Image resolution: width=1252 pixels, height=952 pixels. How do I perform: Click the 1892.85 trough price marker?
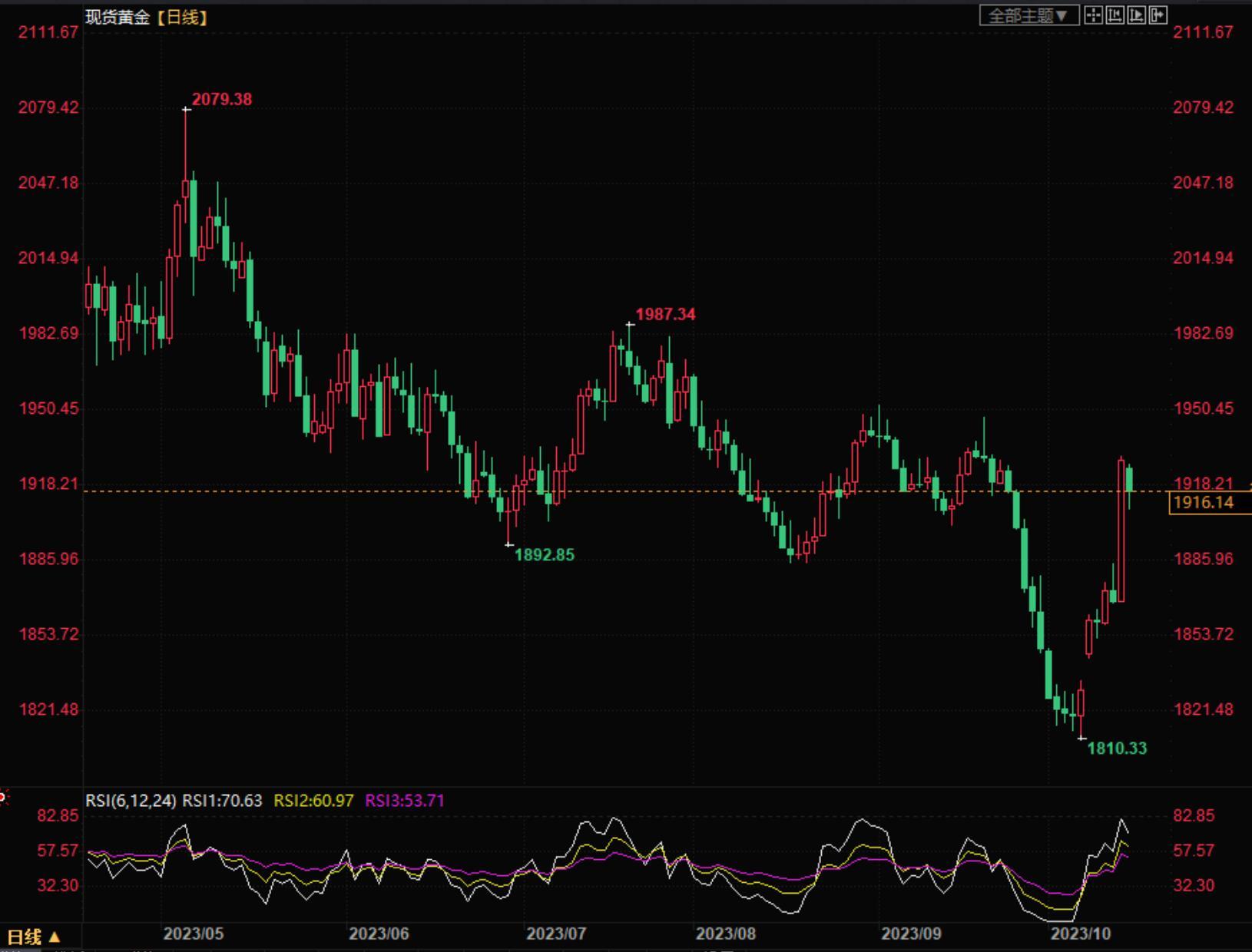[x=544, y=554]
